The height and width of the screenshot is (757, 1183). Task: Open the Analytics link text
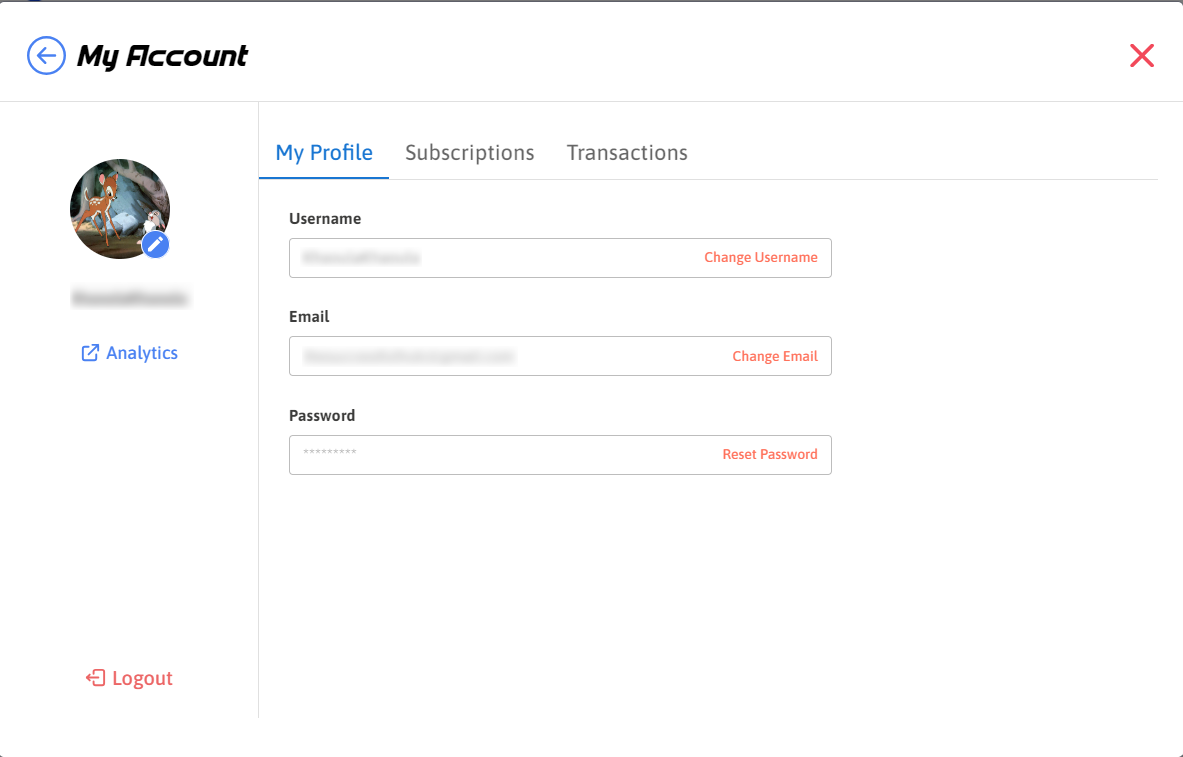[x=142, y=353]
